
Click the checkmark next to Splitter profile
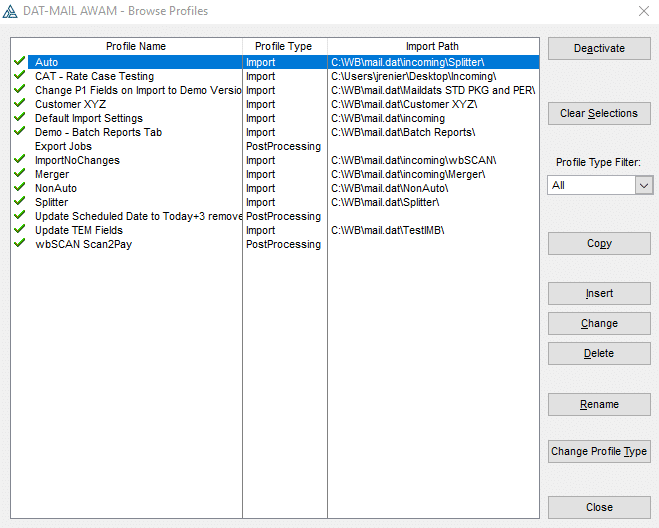[19, 202]
